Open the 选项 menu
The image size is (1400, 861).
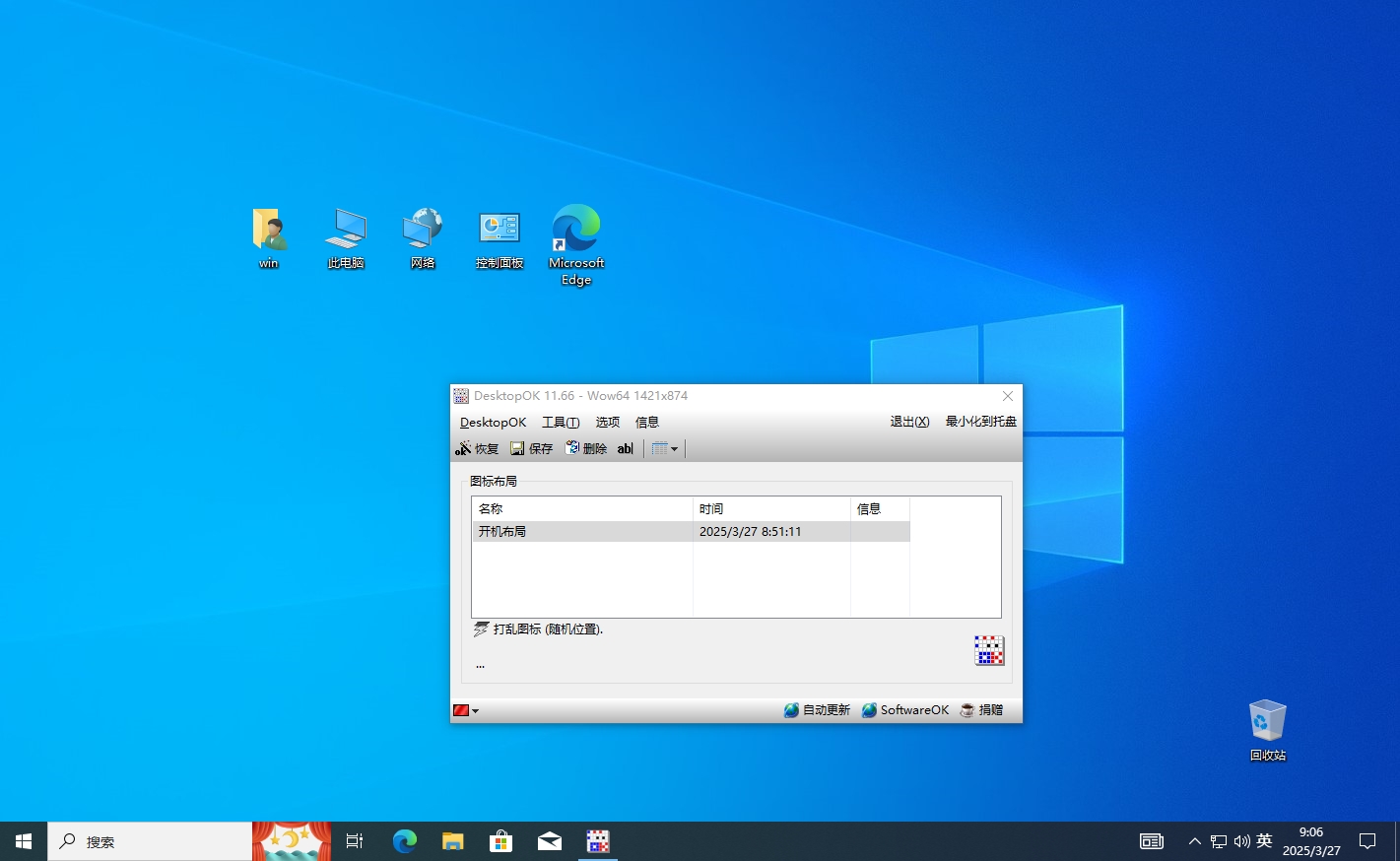pyautogui.click(x=607, y=422)
